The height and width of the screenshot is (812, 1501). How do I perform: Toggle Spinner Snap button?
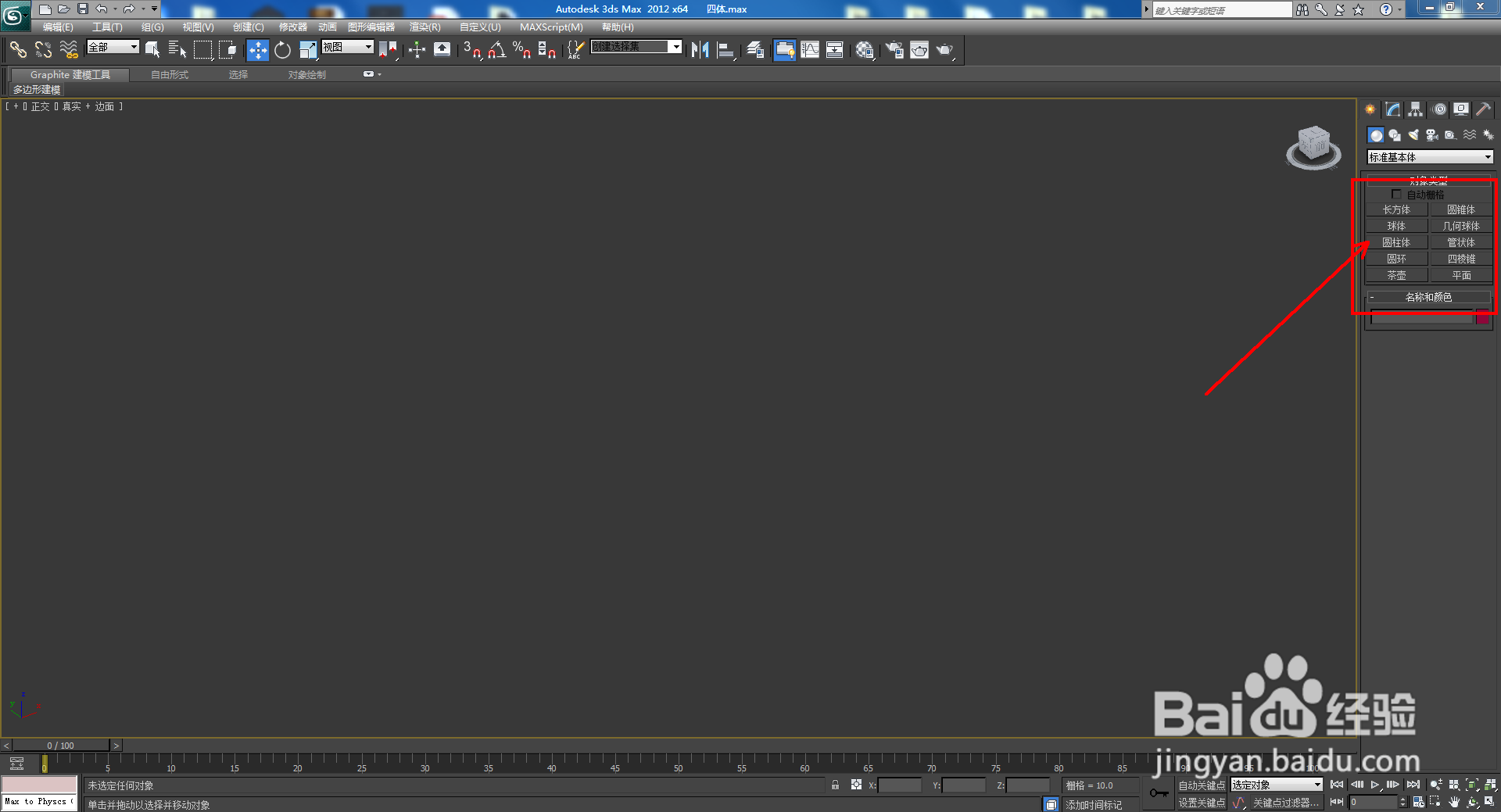point(547,50)
